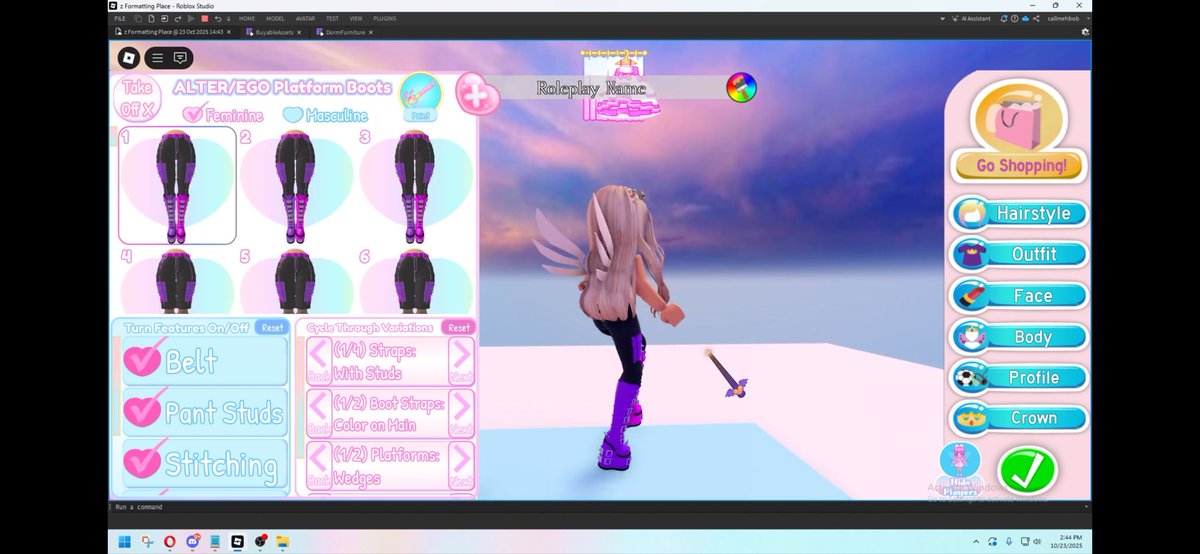Click the blue cloud save icon
Image resolution: width=1200 pixels, height=554 pixels.
pyautogui.click(x=1025, y=18)
